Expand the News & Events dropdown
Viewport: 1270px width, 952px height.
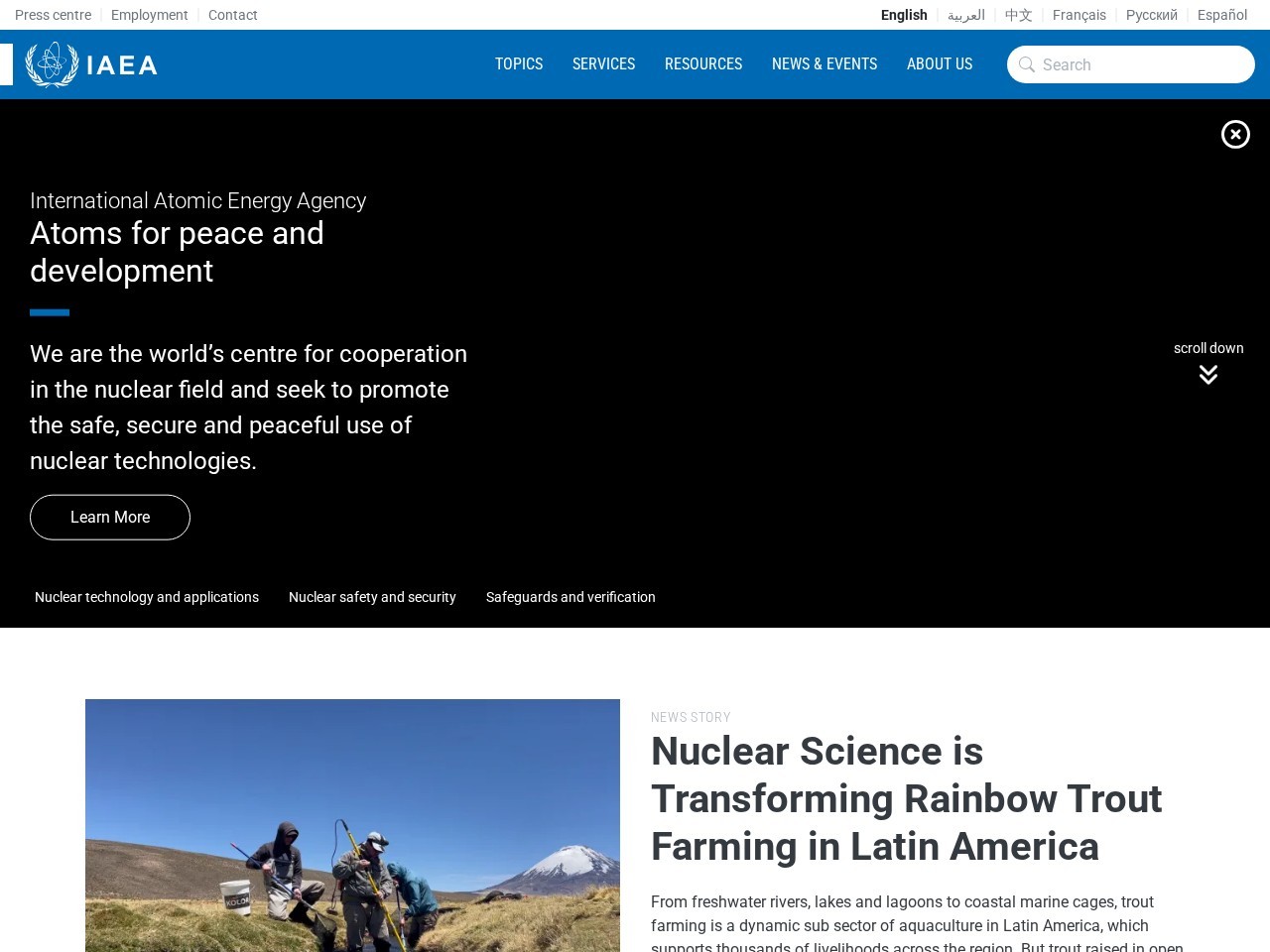click(825, 63)
